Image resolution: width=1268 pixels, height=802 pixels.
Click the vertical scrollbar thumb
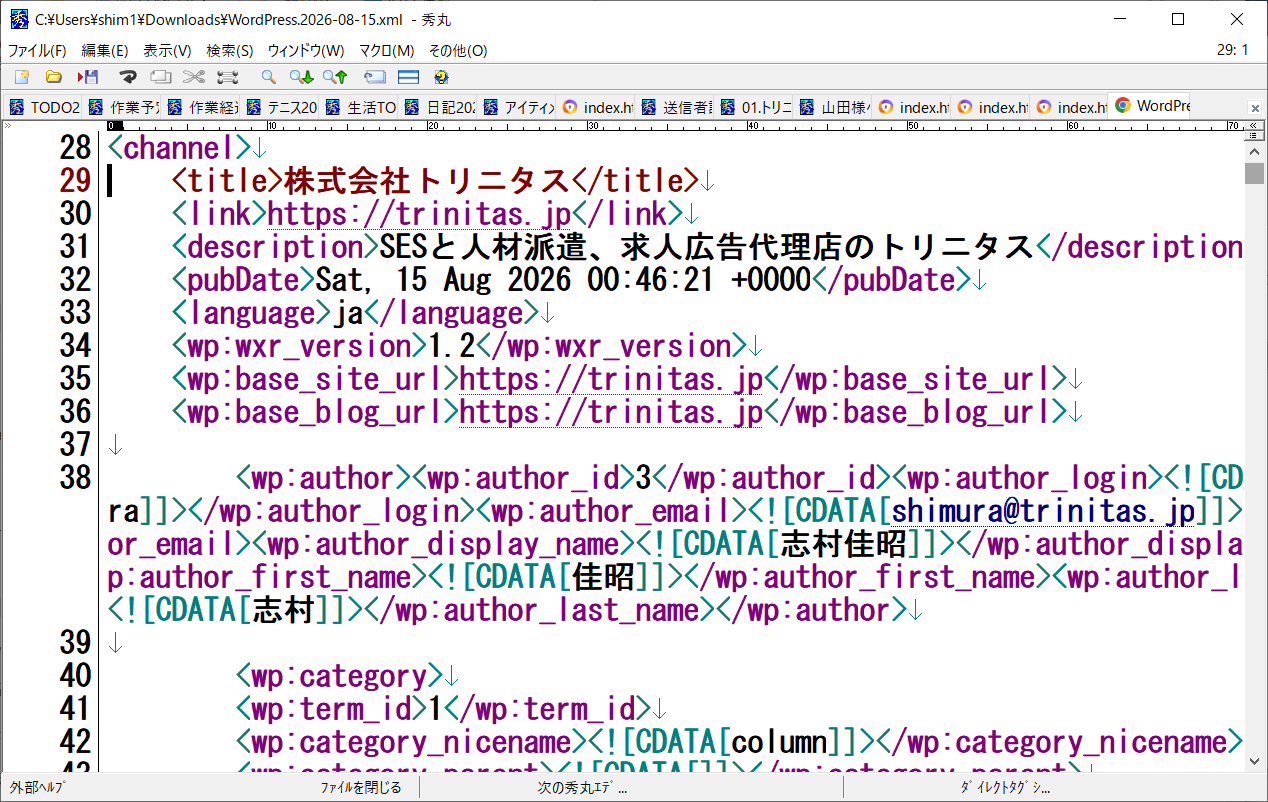[x=1254, y=173]
